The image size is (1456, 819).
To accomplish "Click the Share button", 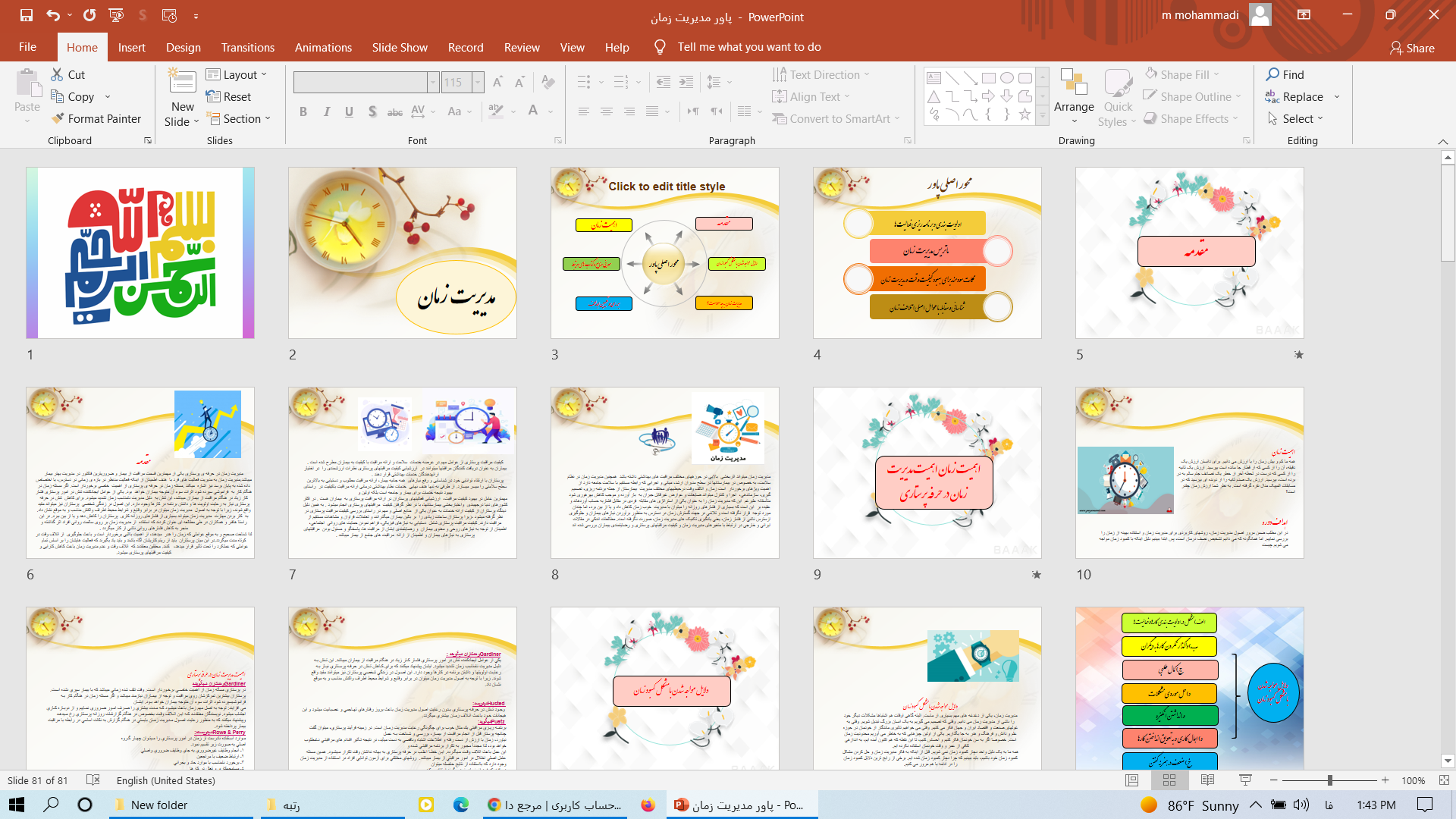I will [1411, 48].
